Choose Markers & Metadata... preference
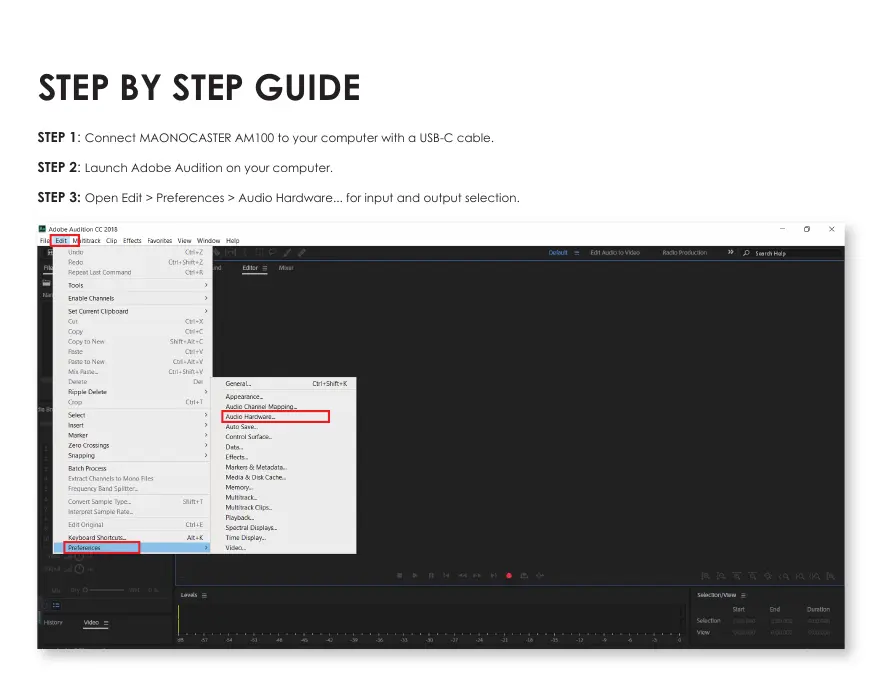This screenshot has height=692, width=890. click(x=284, y=468)
